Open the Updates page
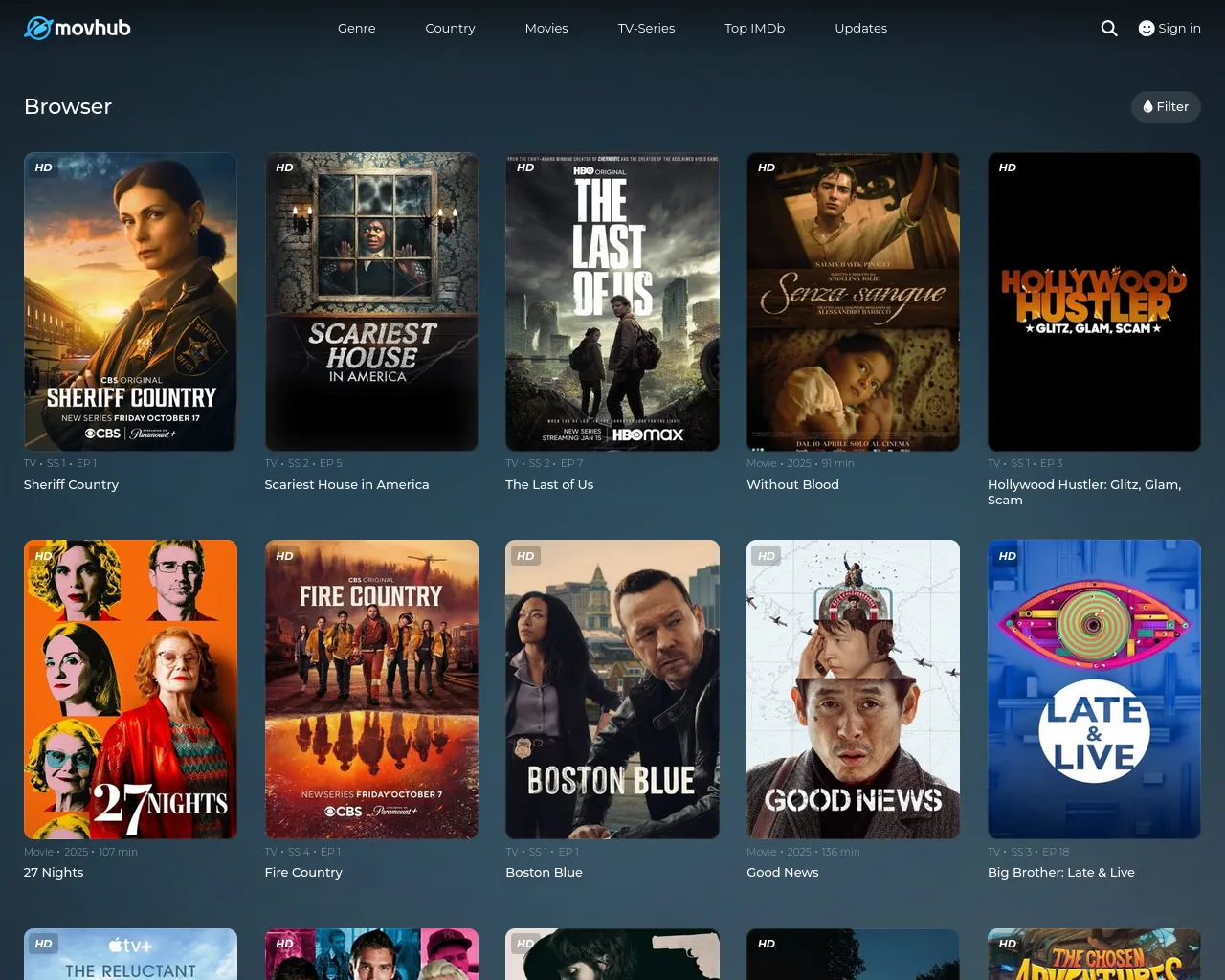1225x980 pixels. coord(860,29)
